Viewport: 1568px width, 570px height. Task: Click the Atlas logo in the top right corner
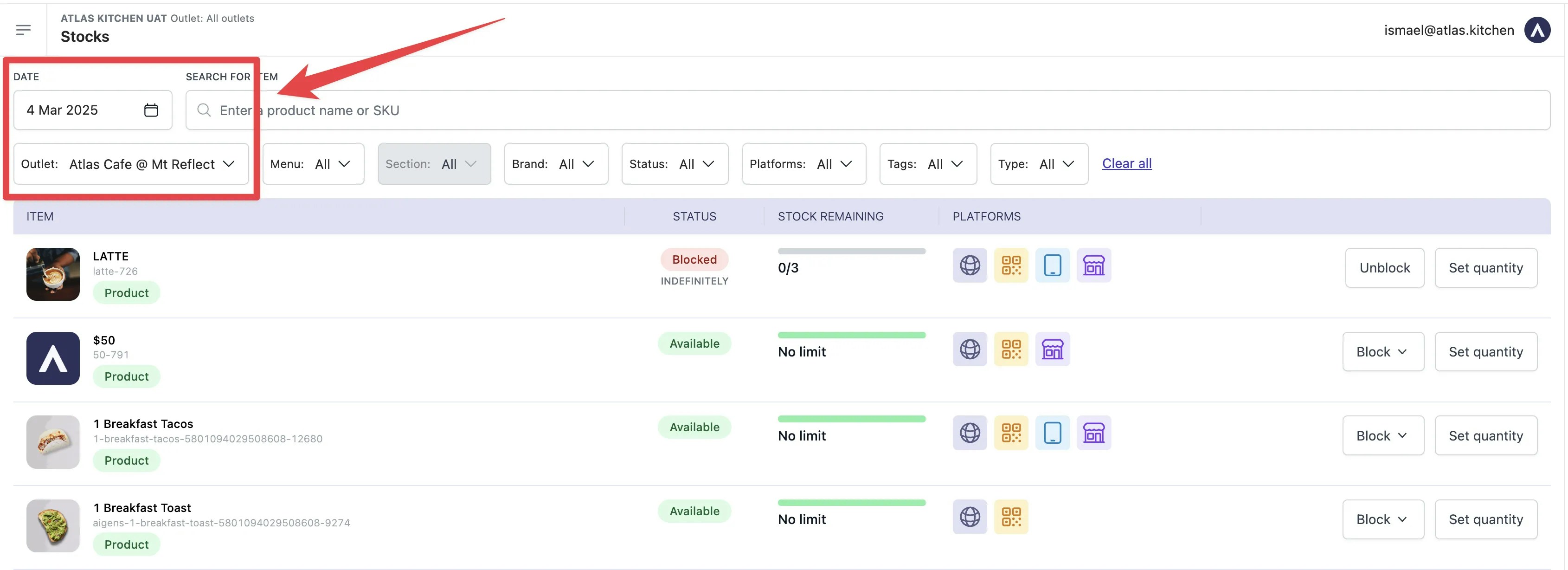(x=1537, y=29)
